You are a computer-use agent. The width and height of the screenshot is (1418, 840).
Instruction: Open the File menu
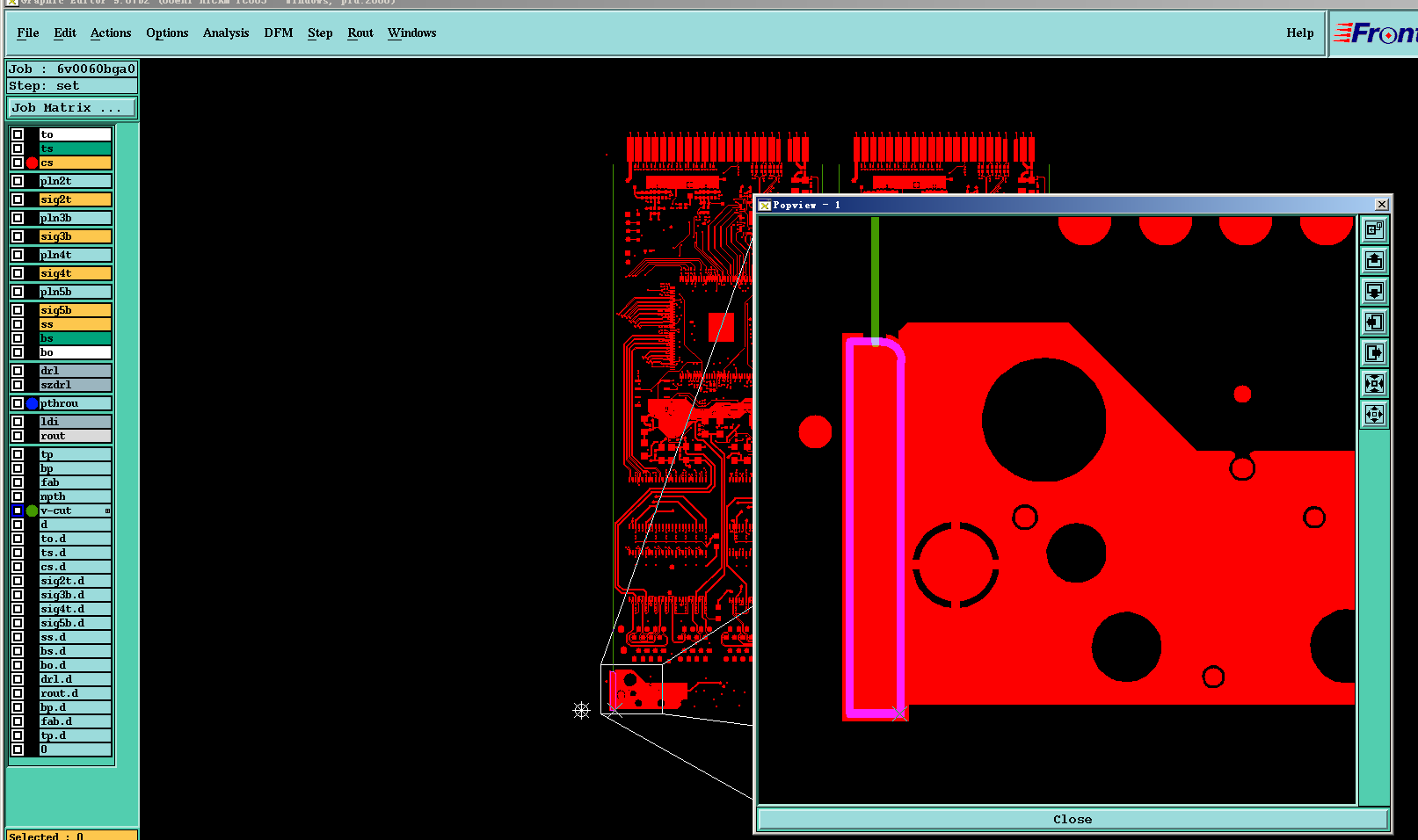(x=28, y=33)
